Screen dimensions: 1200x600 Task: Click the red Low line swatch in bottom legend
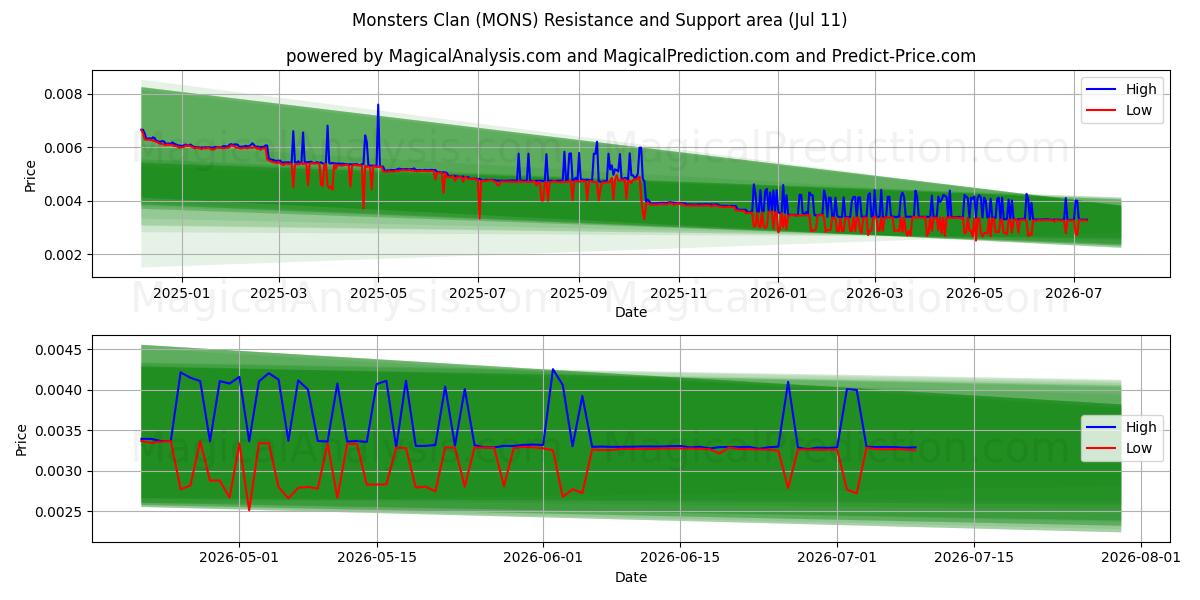(1103, 449)
